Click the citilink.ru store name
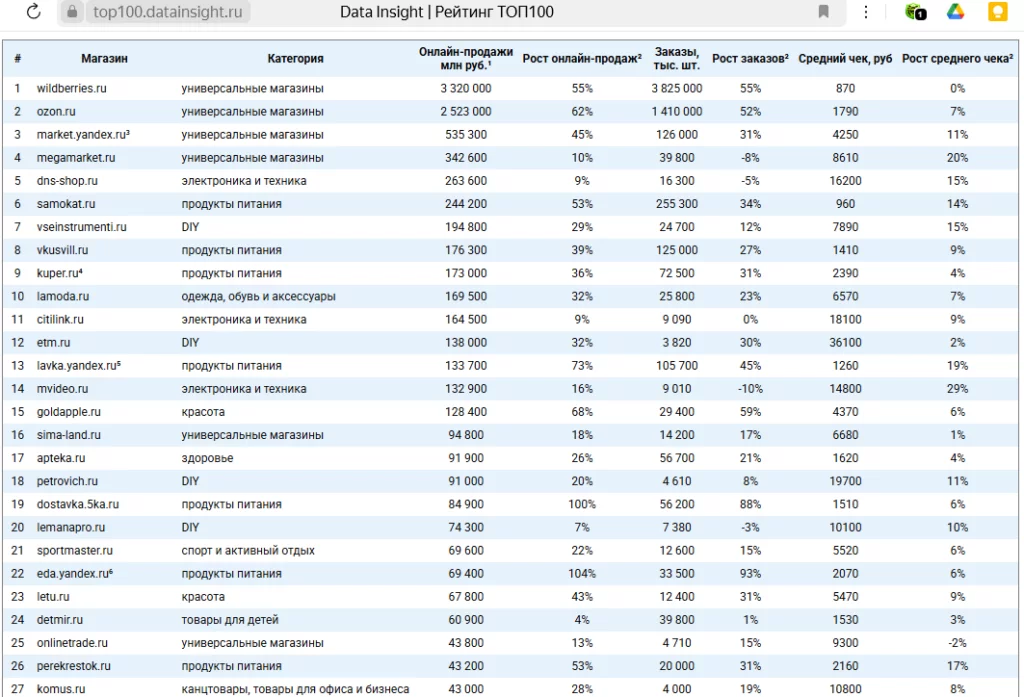Screen dimensions: 1024x697 pyautogui.click(x=60, y=319)
